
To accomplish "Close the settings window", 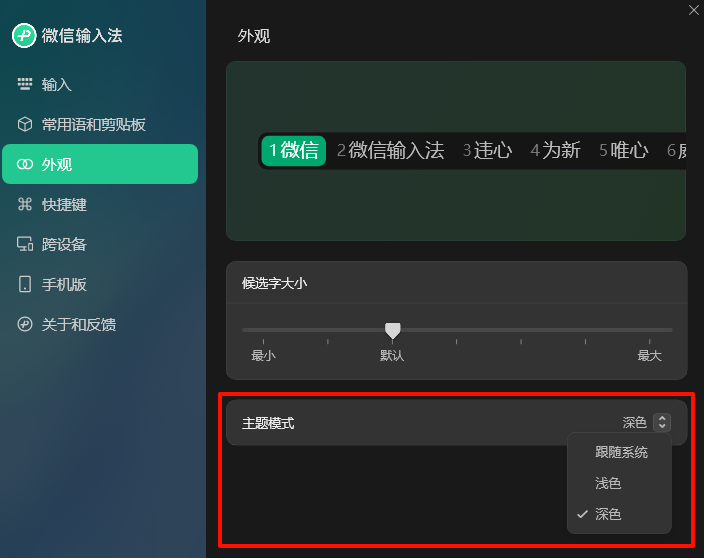I will (694, 10).
